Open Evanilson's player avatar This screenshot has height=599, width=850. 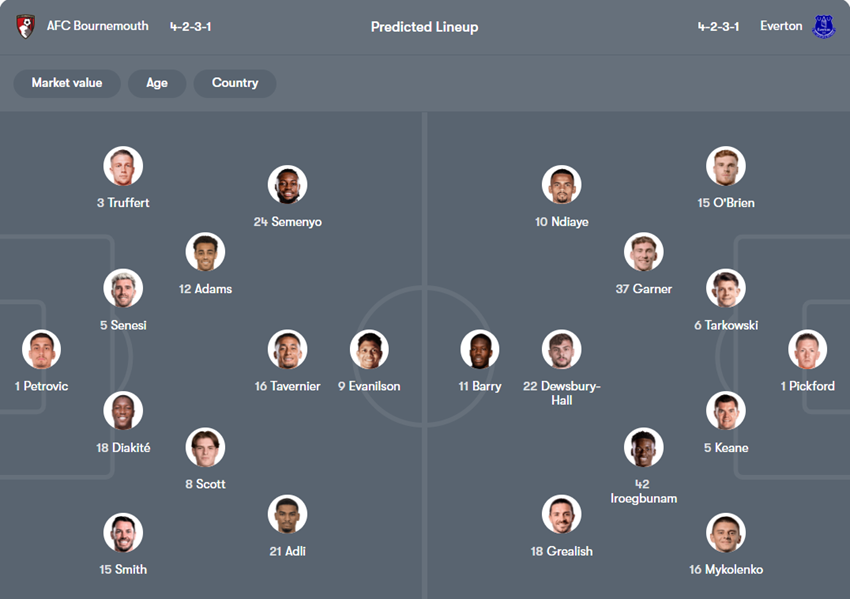(x=369, y=350)
